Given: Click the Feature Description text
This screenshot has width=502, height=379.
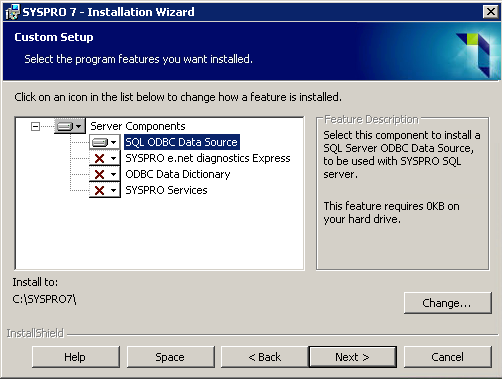Looking at the screenshot, I should tap(371, 119).
